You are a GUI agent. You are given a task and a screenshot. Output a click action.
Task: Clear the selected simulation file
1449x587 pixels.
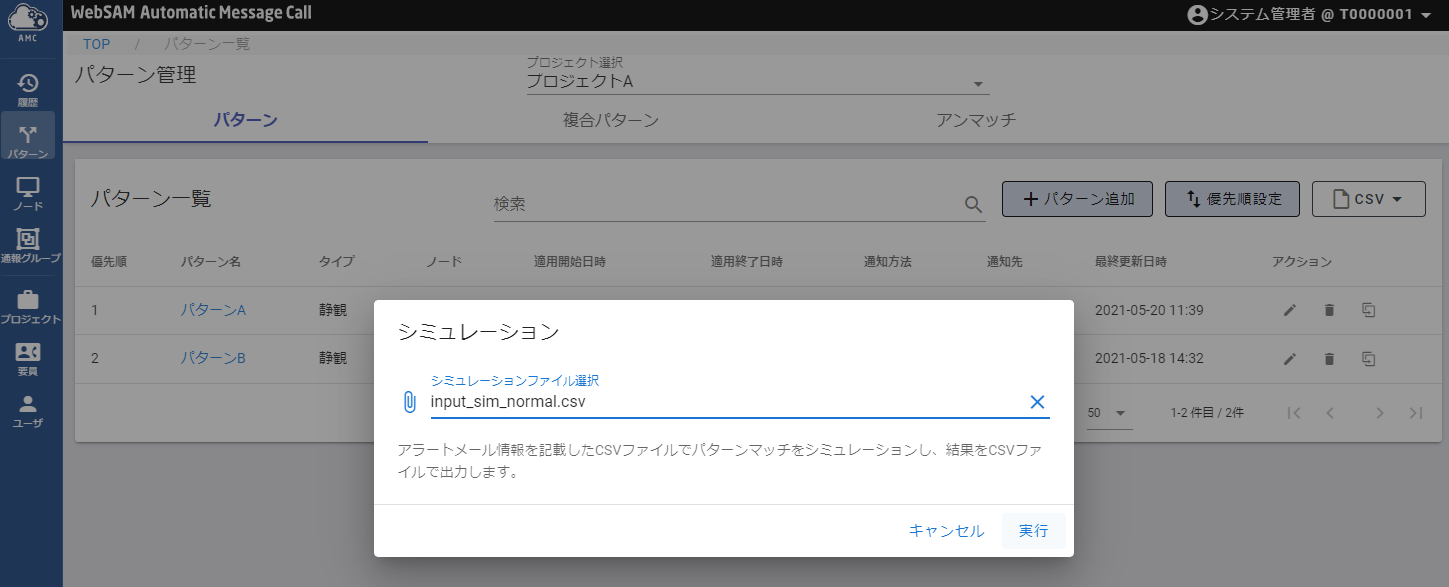pos(1037,402)
